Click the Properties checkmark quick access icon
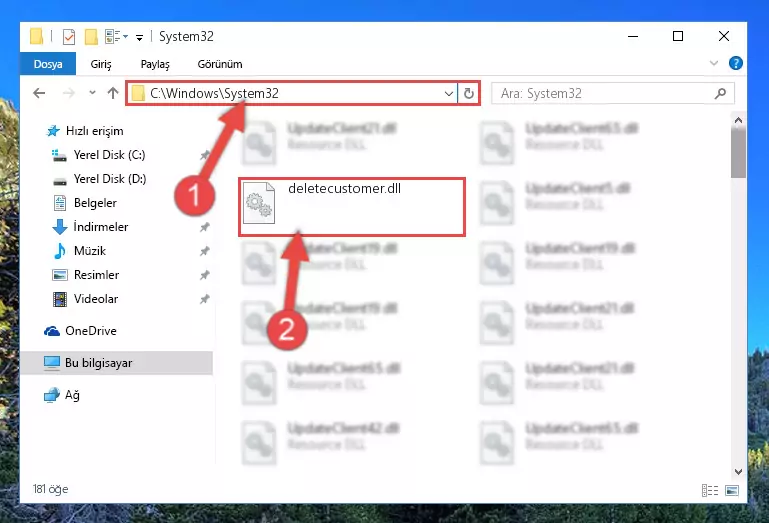The image size is (769, 523). tap(69, 37)
